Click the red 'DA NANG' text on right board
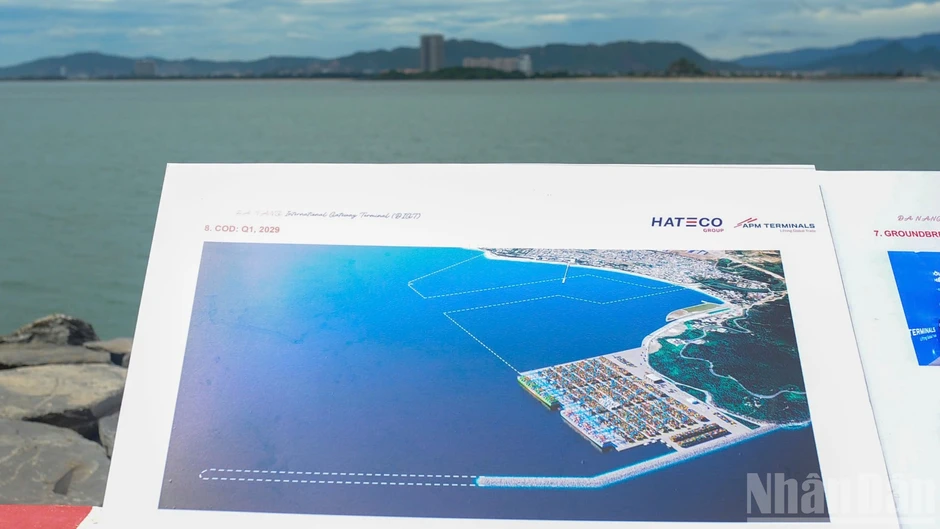 coord(918,218)
